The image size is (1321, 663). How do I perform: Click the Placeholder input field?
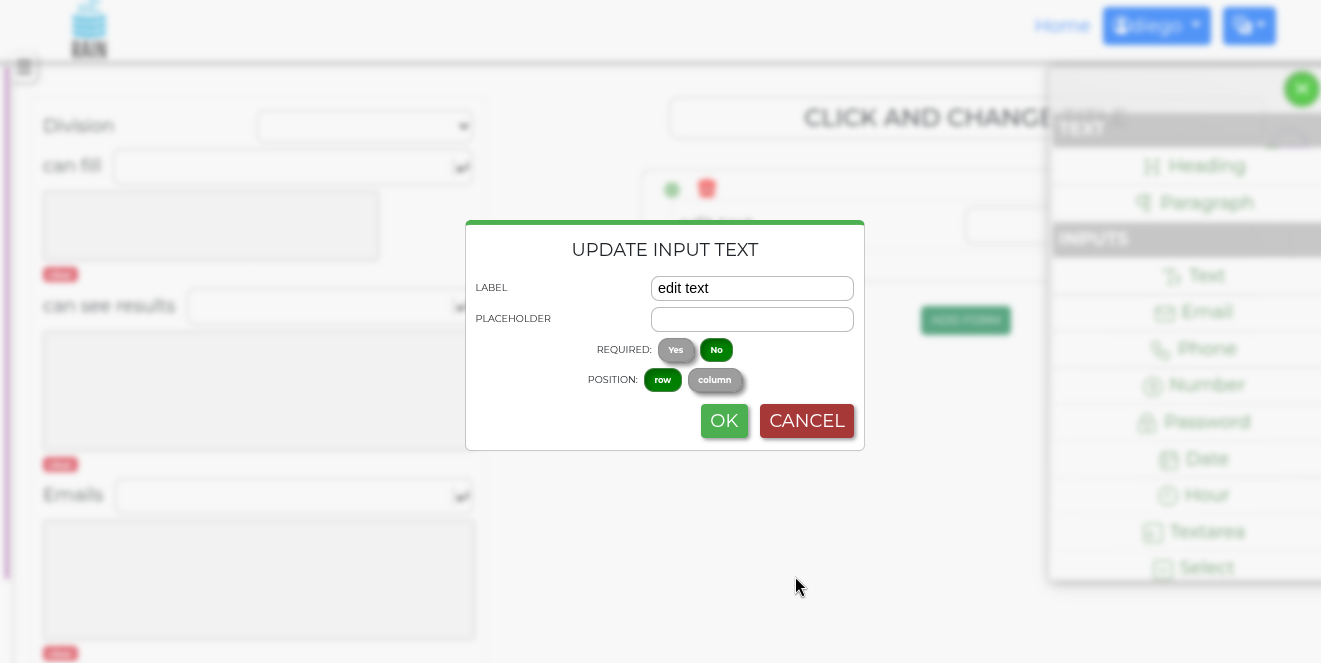tap(752, 319)
